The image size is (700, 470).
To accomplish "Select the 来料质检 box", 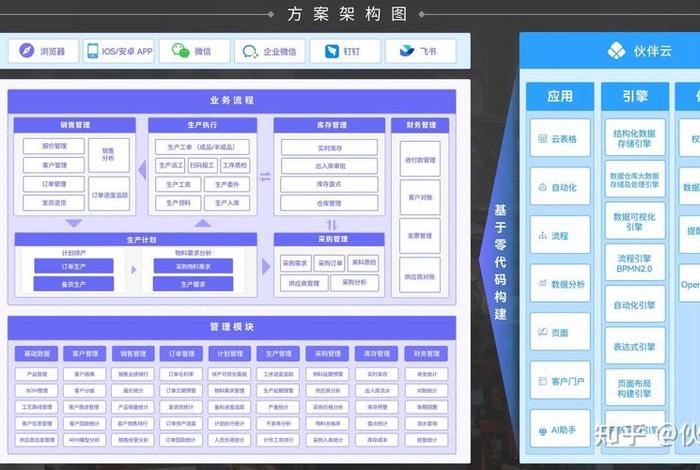I will (x=363, y=263).
